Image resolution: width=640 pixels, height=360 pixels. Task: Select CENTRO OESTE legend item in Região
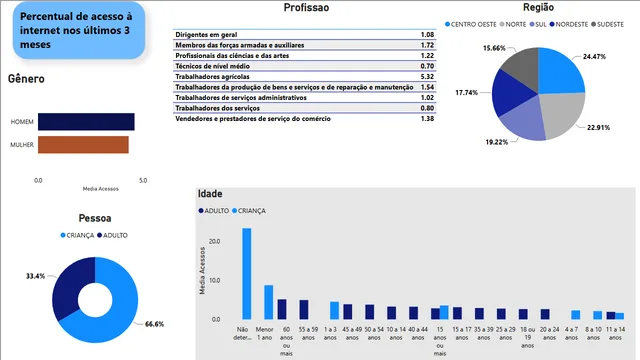[471, 24]
